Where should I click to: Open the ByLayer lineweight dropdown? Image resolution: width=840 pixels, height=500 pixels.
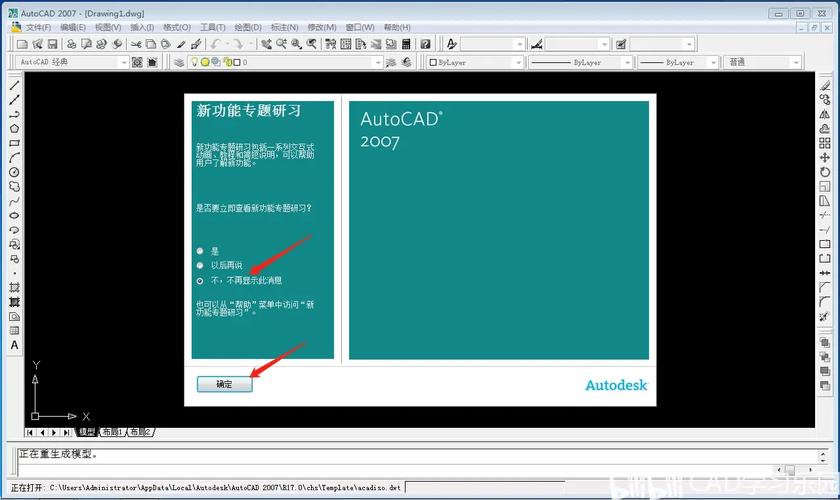(x=713, y=63)
